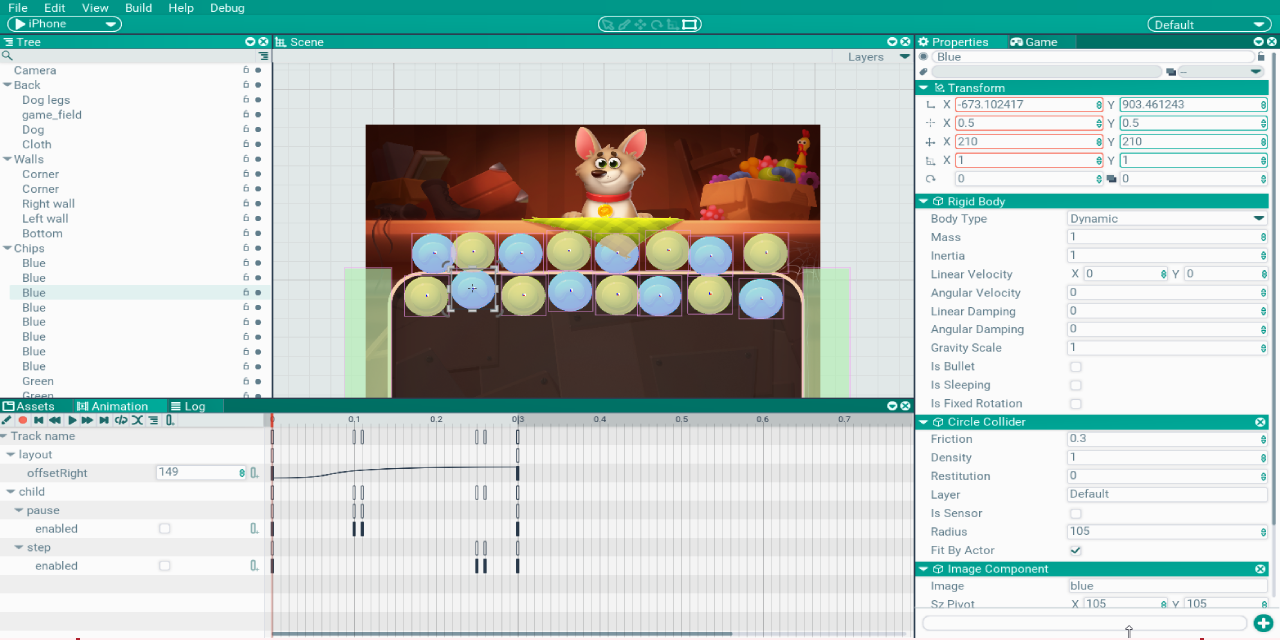Click the record button in animation toolbar
This screenshot has height=640, width=1280.
[x=22, y=421]
